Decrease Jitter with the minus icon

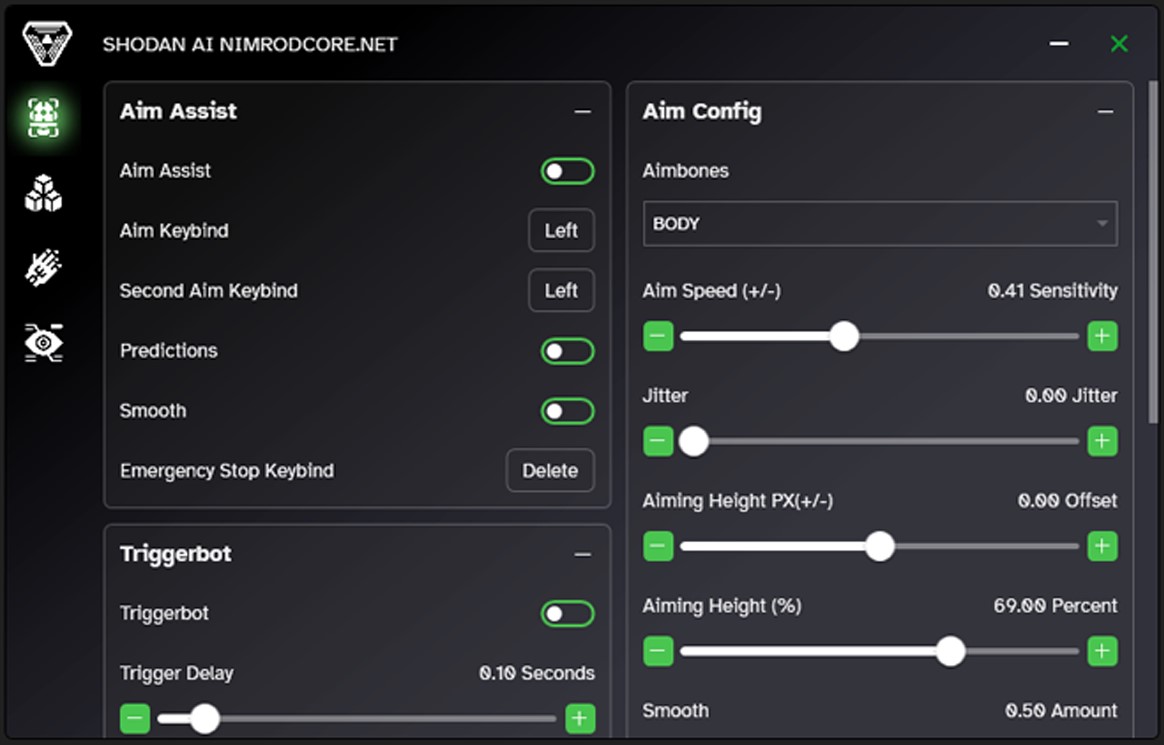pos(658,441)
